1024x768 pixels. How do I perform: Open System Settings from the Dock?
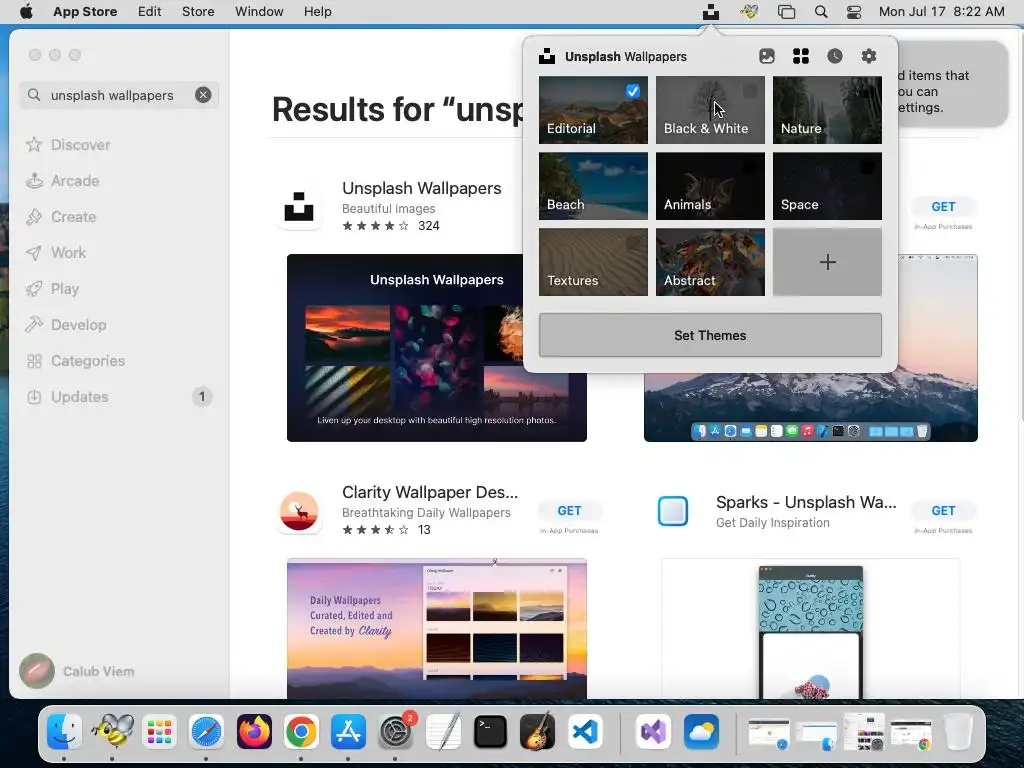(396, 731)
